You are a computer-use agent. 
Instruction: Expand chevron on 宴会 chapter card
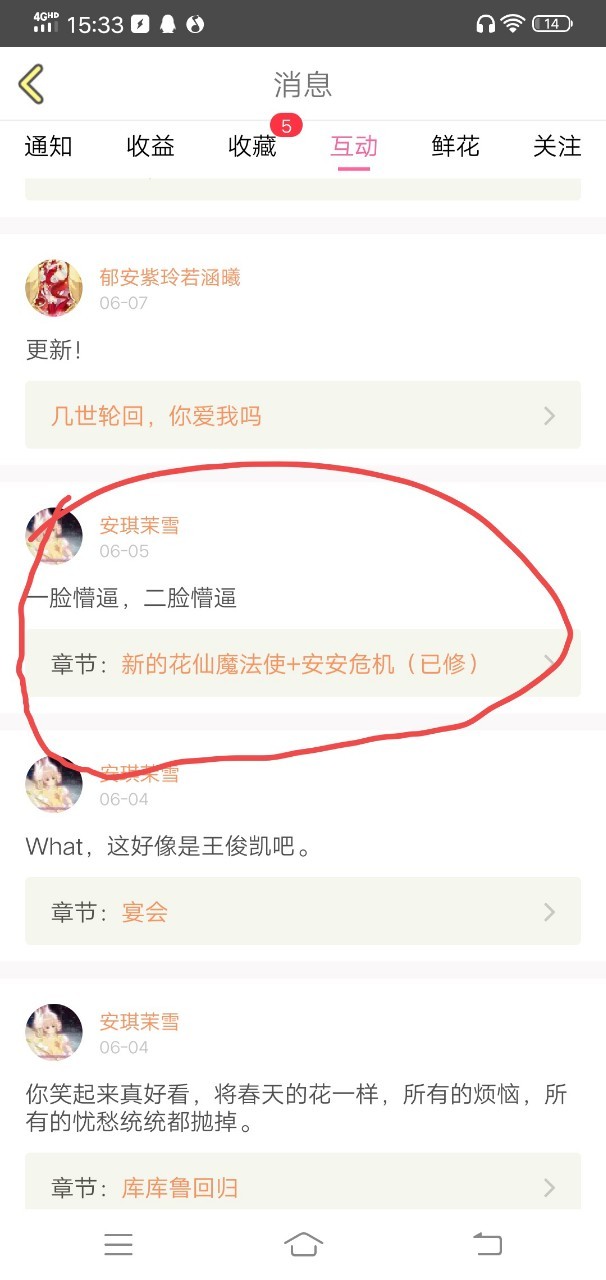pyautogui.click(x=549, y=911)
